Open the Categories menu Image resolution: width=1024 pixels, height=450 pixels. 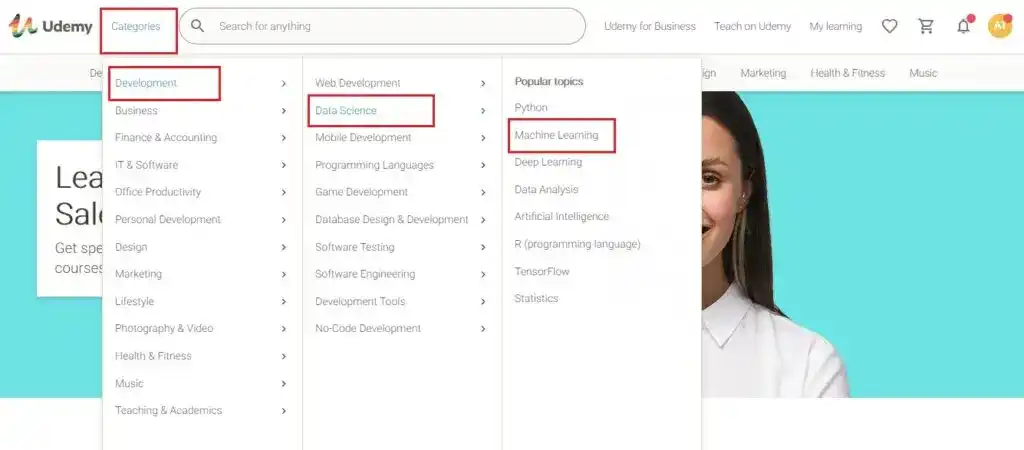pos(136,27)
